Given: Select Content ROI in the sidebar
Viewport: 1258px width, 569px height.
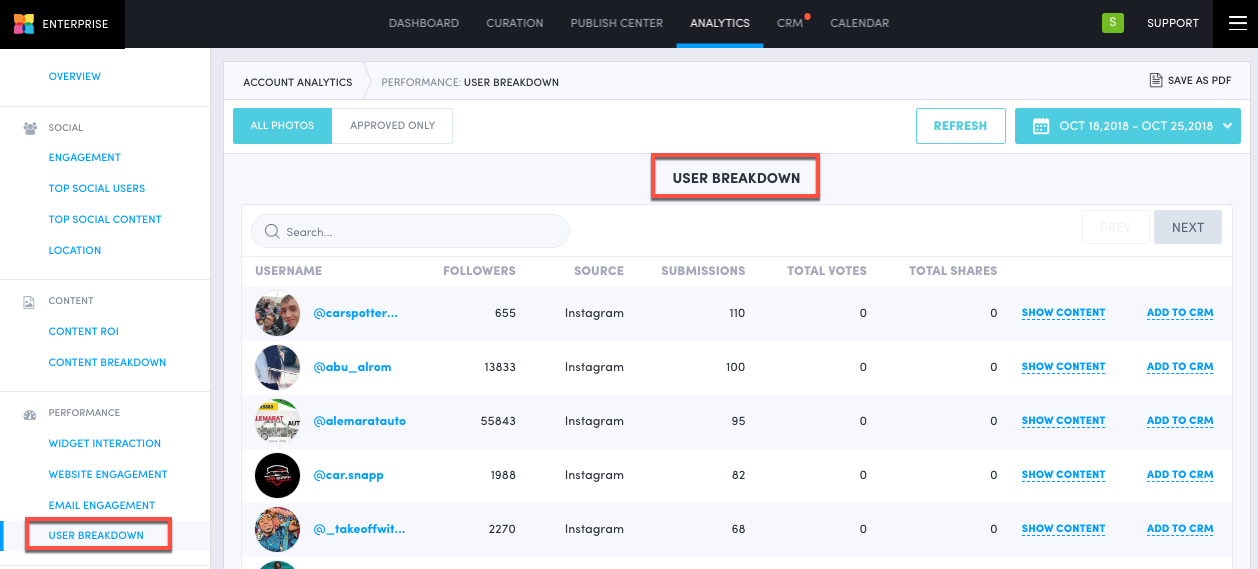Looking at the screenshot, I should pos(84,332).
